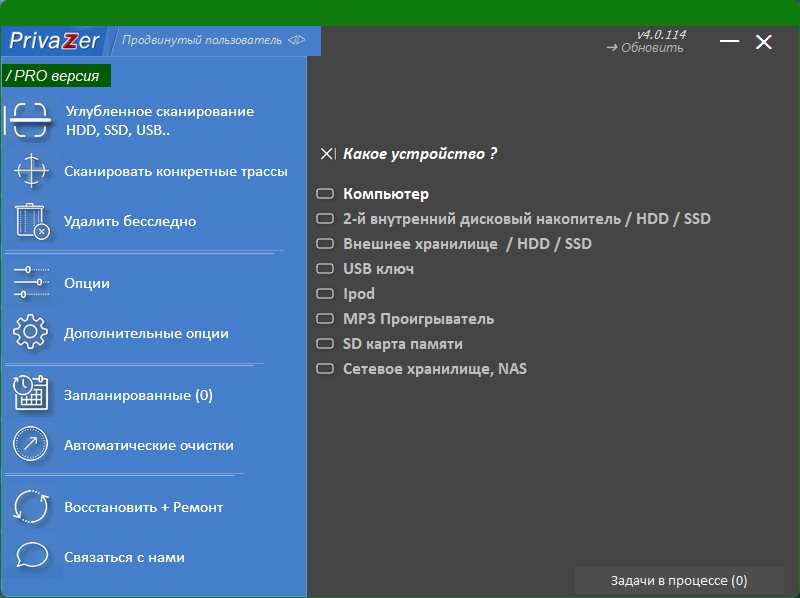This screenshot has width=800, height=598.
Task: Select the Компьютер device option
Action: 385,194
